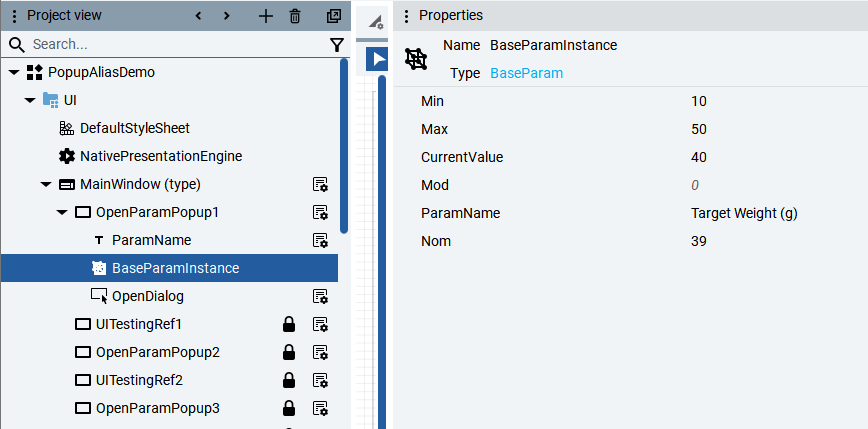This screenshot has height=429, width=868.
Task: Open ParamName row properties settings icon
Action: pyautogui.click(x=321, y=240)
